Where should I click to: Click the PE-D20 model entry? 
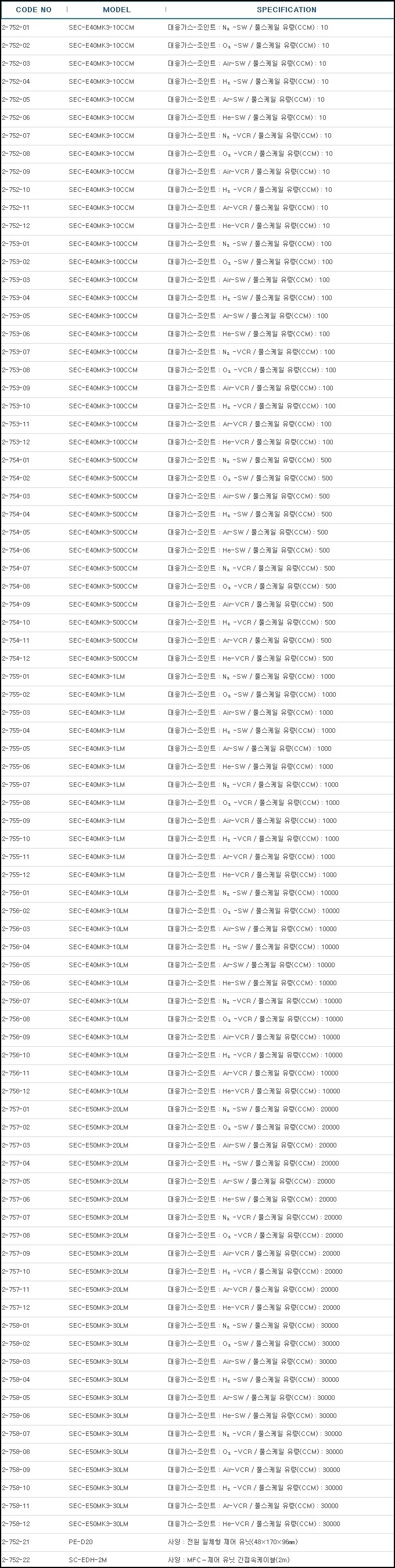tap(81, 1542)
